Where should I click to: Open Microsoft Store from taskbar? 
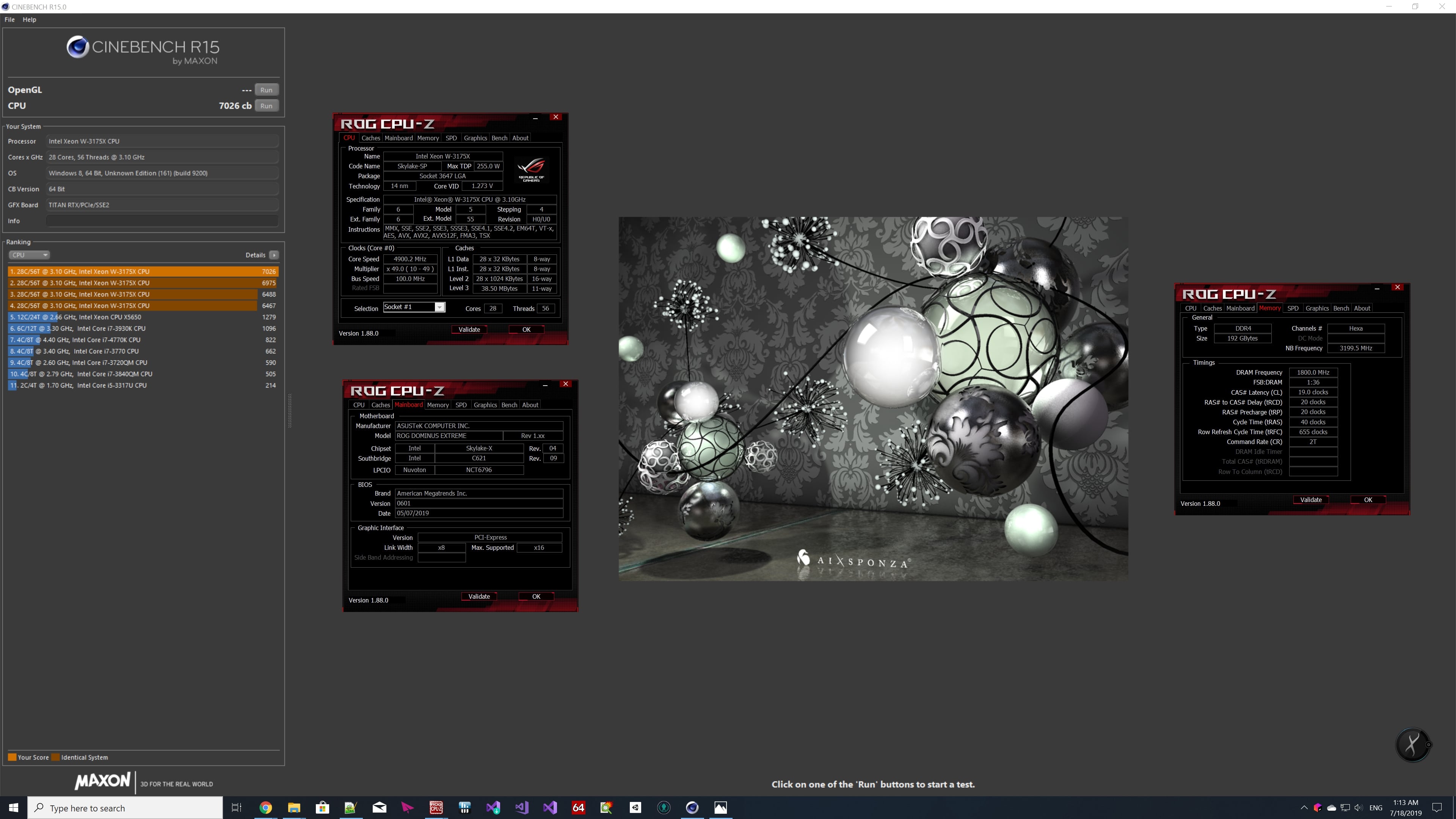[322, 808]
